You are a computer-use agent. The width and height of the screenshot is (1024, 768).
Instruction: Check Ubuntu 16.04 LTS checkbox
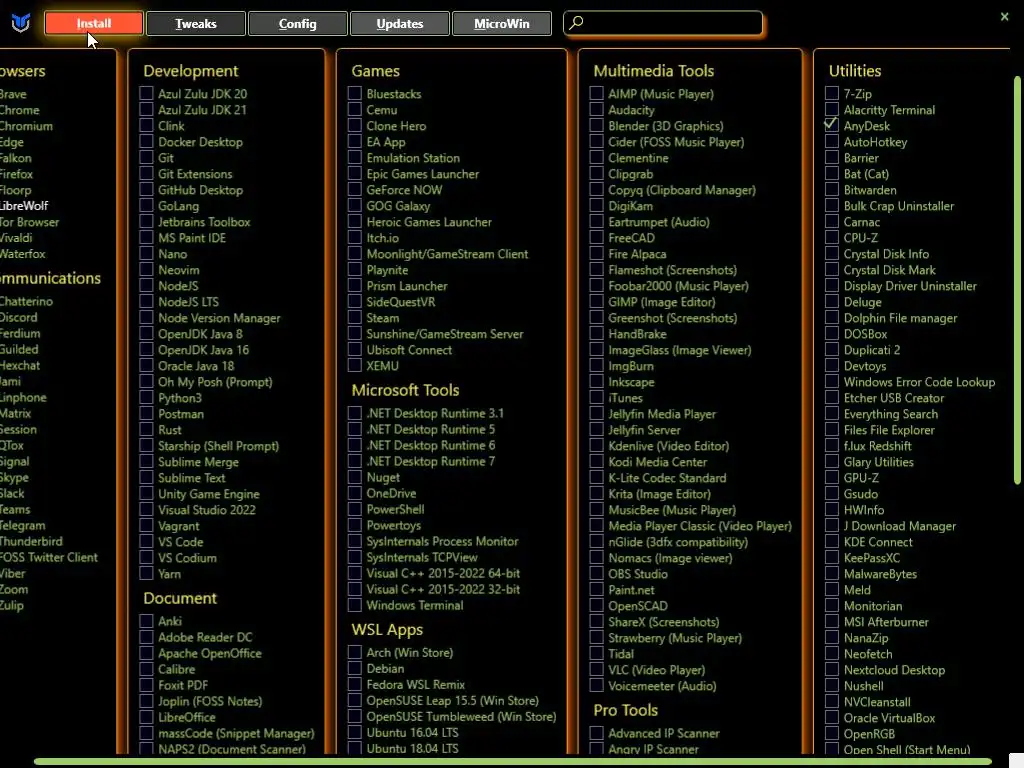355,732
